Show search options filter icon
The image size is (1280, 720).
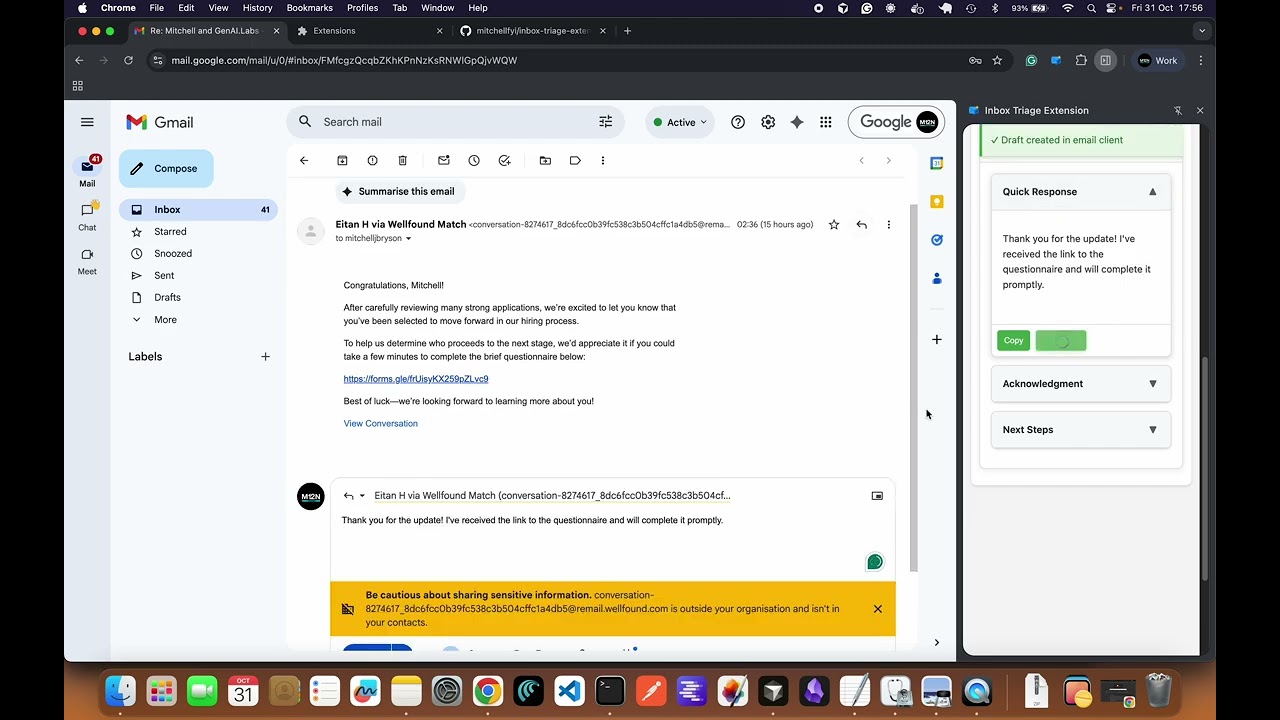coord(605,122)
